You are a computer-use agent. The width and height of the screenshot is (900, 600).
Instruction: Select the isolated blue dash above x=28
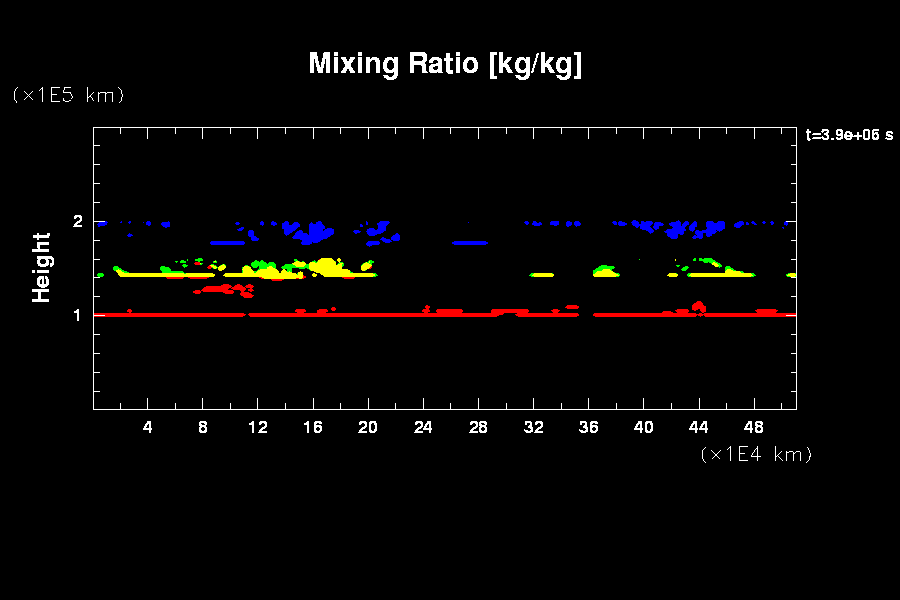tap(469, 242)
